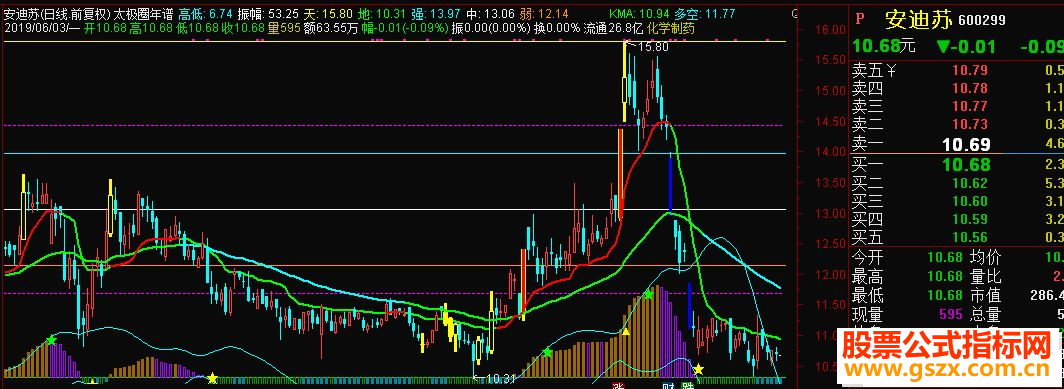
Task: Click the KMA: 10.94 value
Action: point(639,14)
